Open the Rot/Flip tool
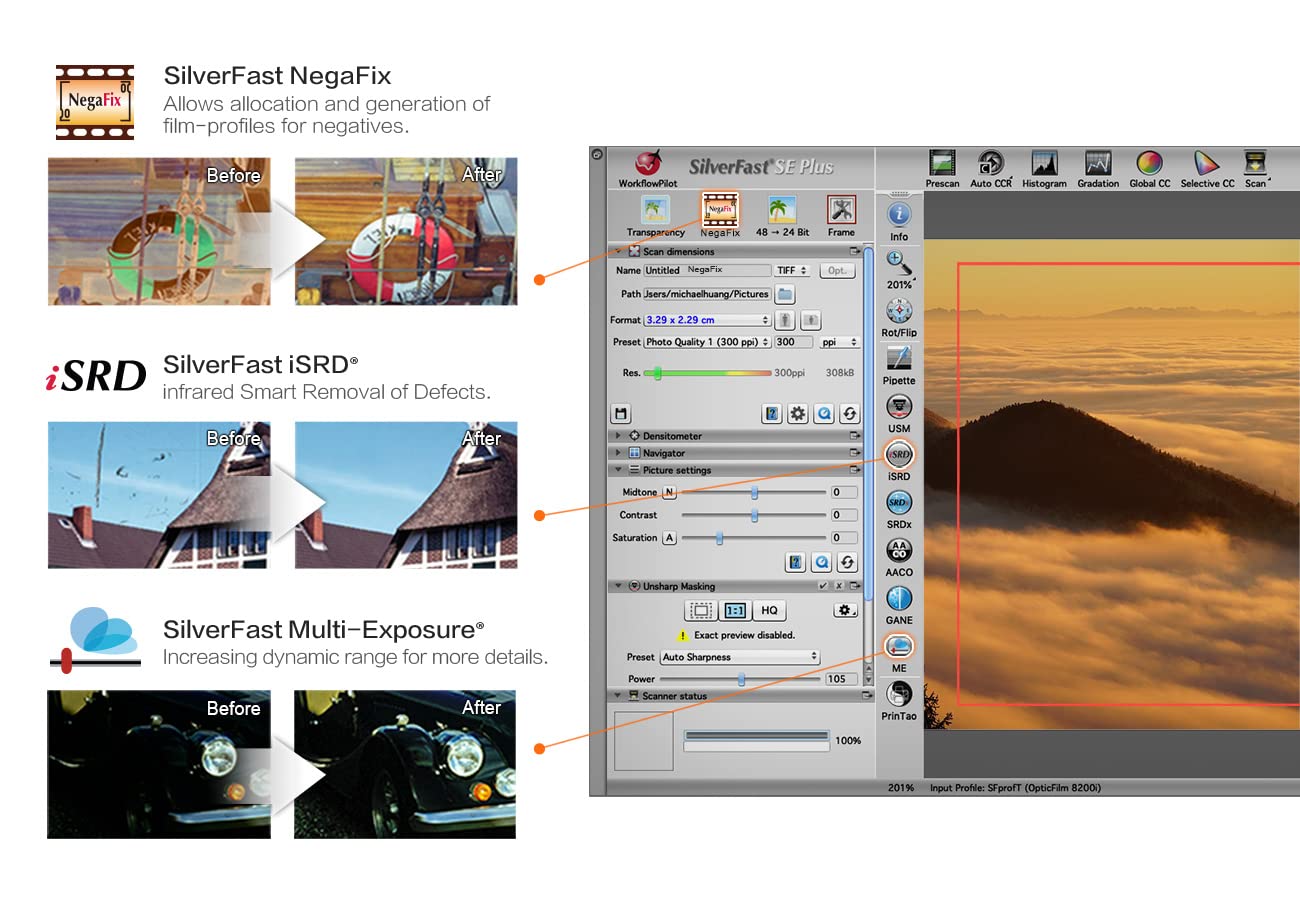This screenshot has height=900, width=1300. coord(899,311)
